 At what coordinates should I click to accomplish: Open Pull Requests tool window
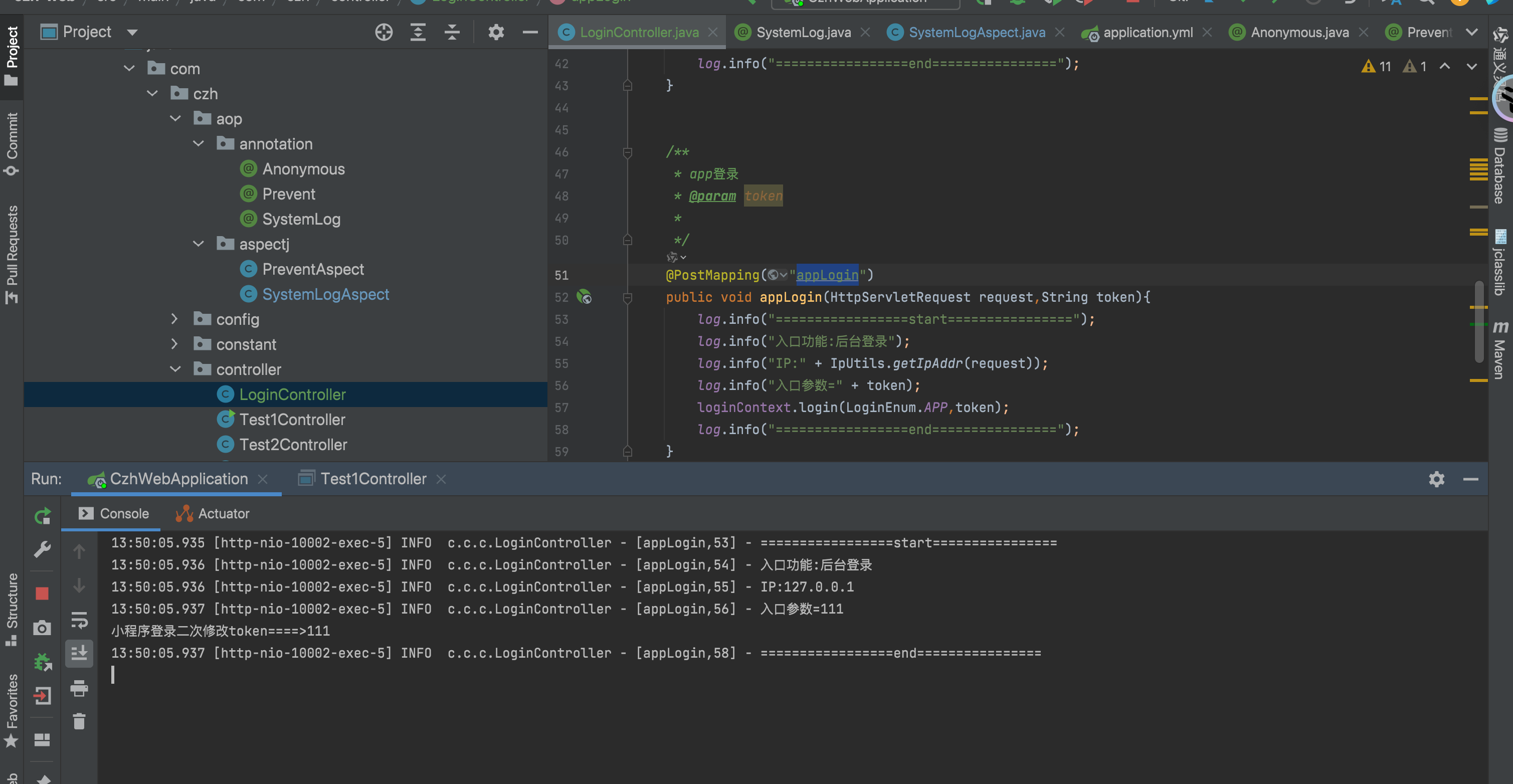click(x=12, y=254)
